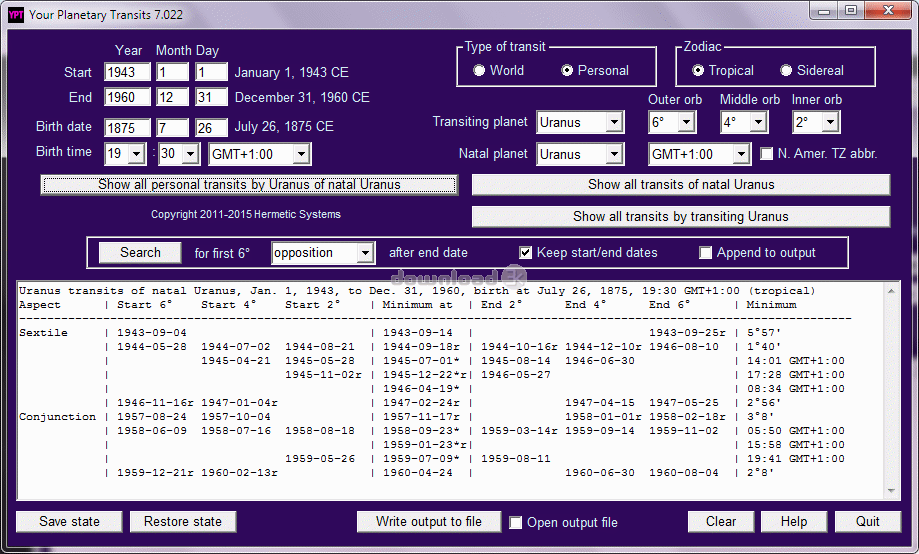Click the date 1957-08-24 in output
The image size is (919, 554).
(x=152, y=417)
